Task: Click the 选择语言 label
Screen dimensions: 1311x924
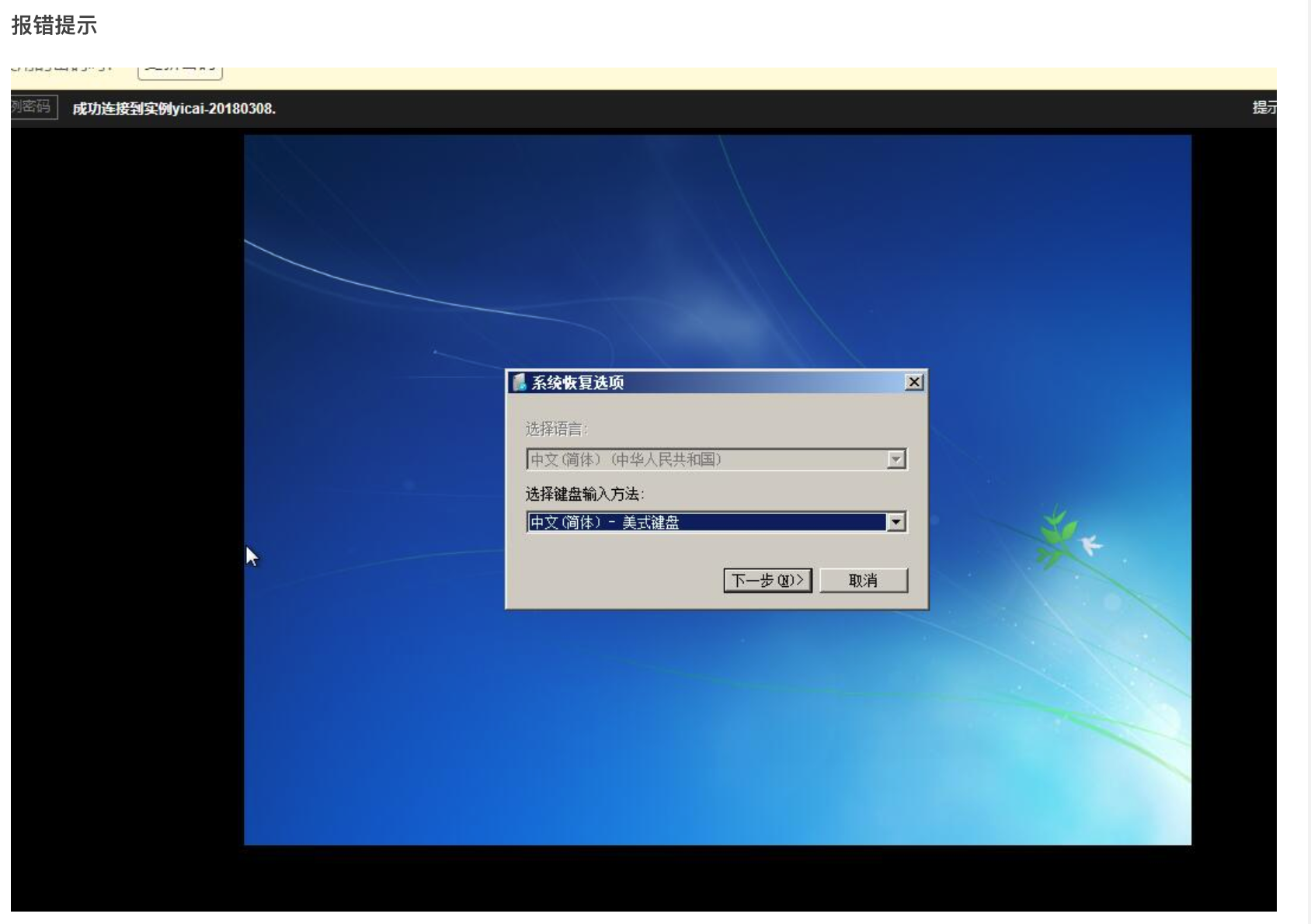Action: pyautogui.click(x=557, y=429)
